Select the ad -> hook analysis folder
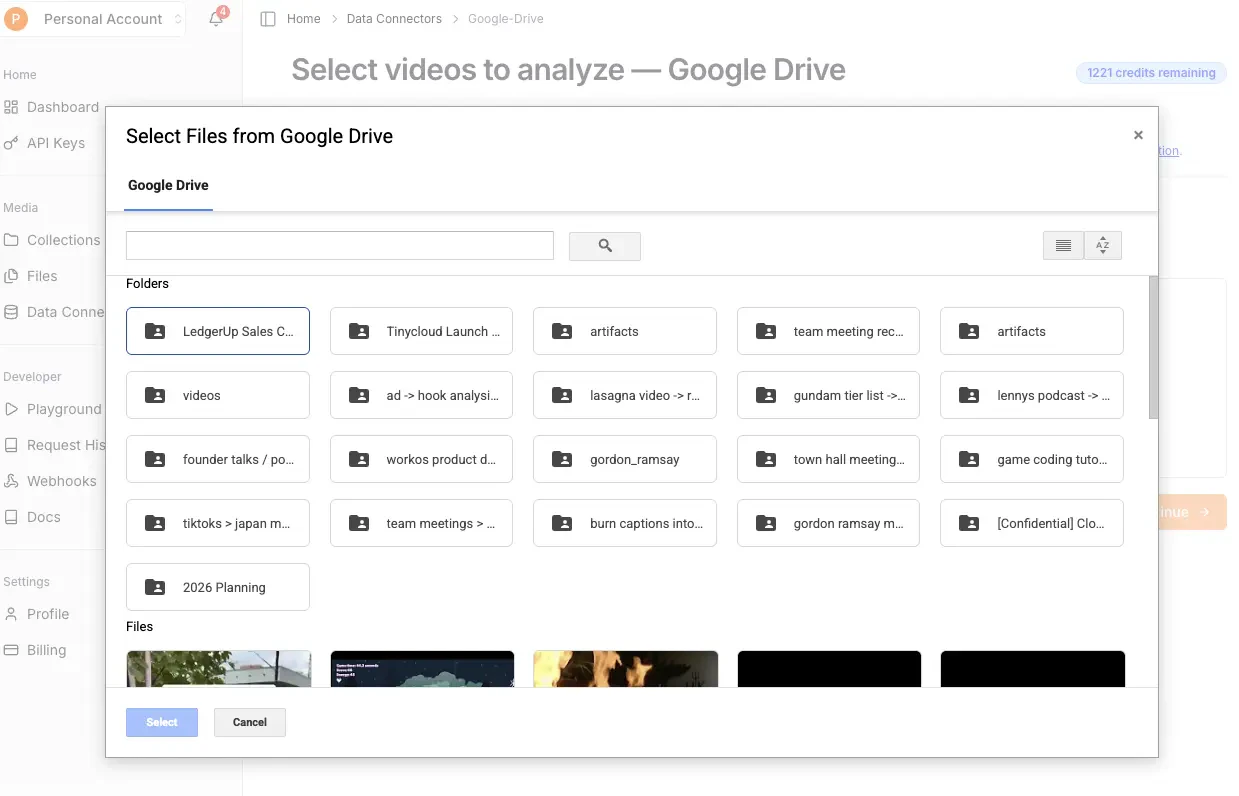The image size is (1239, 796). click(421, 395)
